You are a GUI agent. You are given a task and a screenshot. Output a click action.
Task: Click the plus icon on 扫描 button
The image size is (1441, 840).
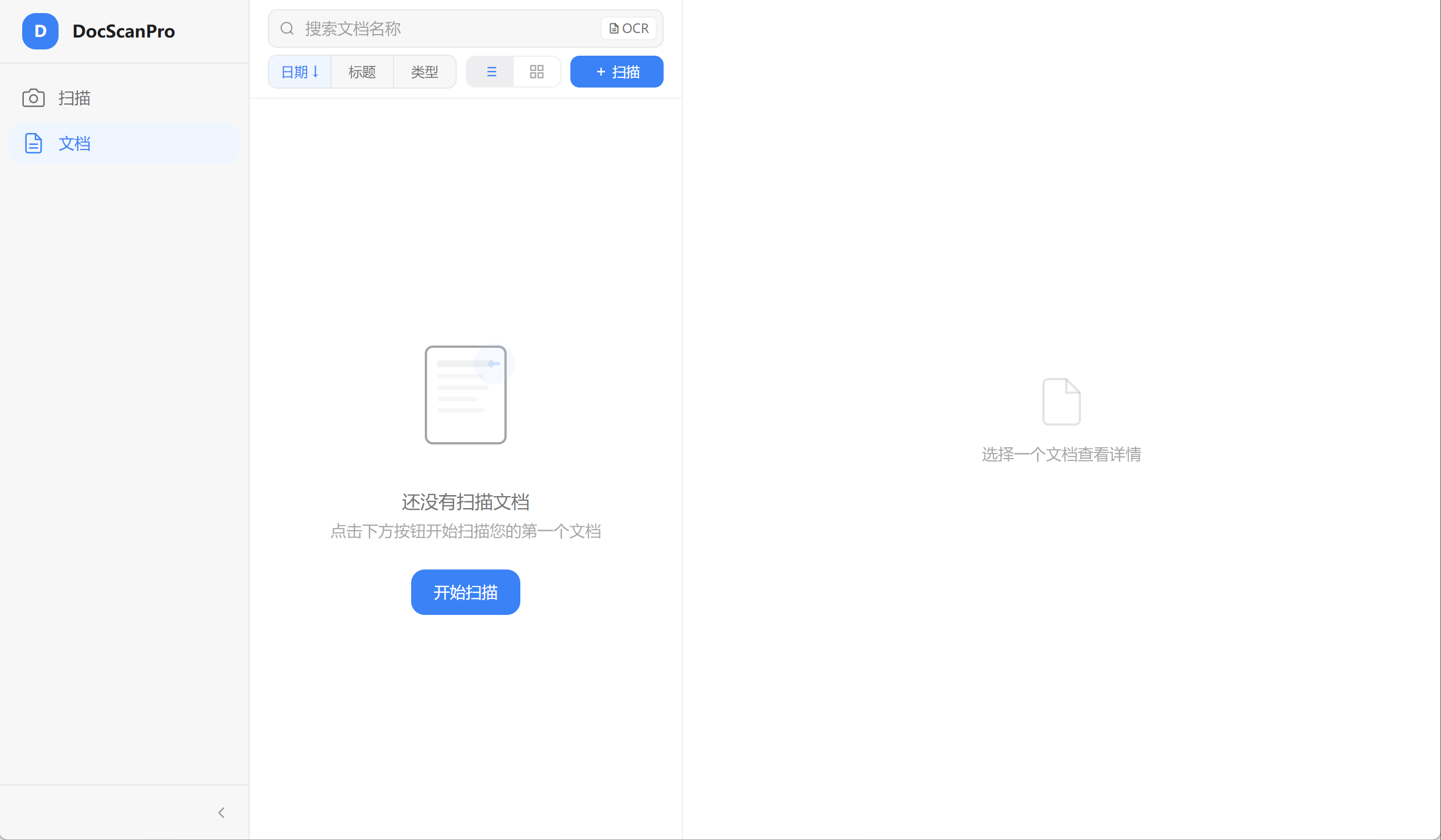pyautogui.click(x=601, y=72)
